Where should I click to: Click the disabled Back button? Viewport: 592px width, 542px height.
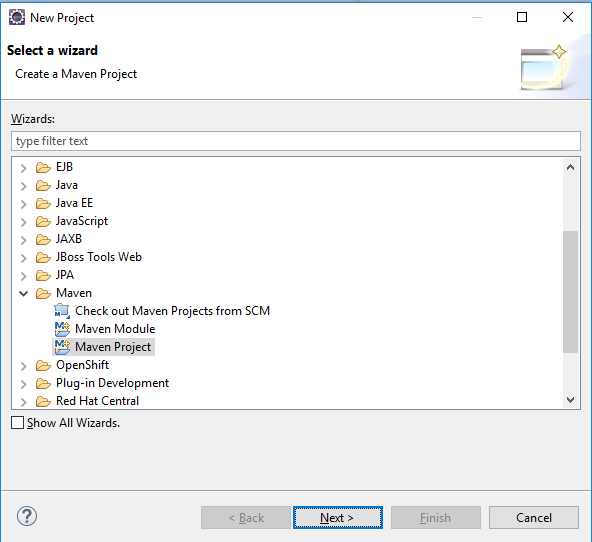(x=246, y=517)
